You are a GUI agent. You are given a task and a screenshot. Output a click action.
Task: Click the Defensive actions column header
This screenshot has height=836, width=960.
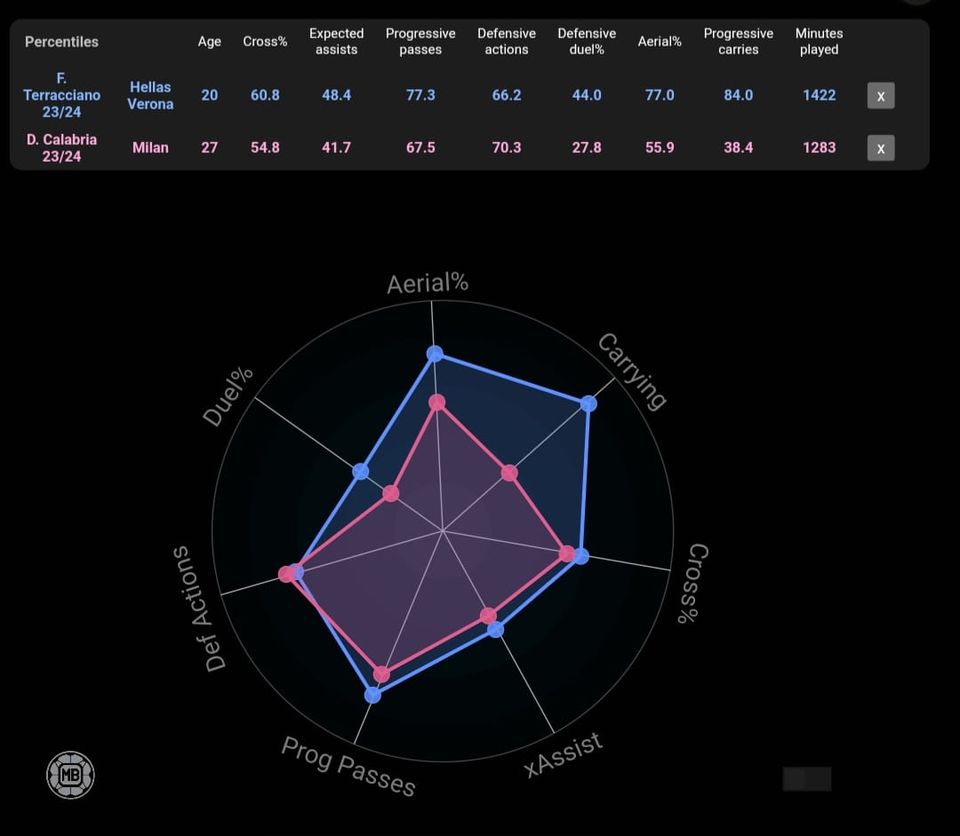tap(506, 42)
